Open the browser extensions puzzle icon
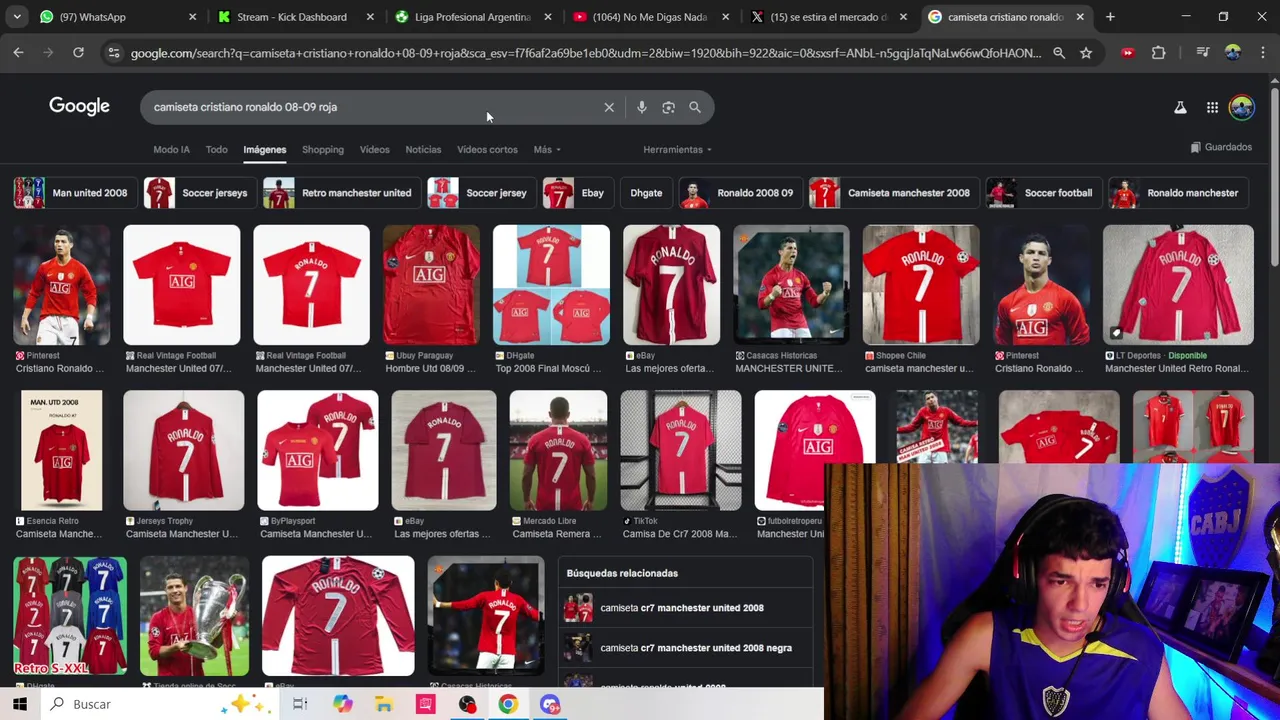Screen dimensions: 1280x720 pos(1159,53)
